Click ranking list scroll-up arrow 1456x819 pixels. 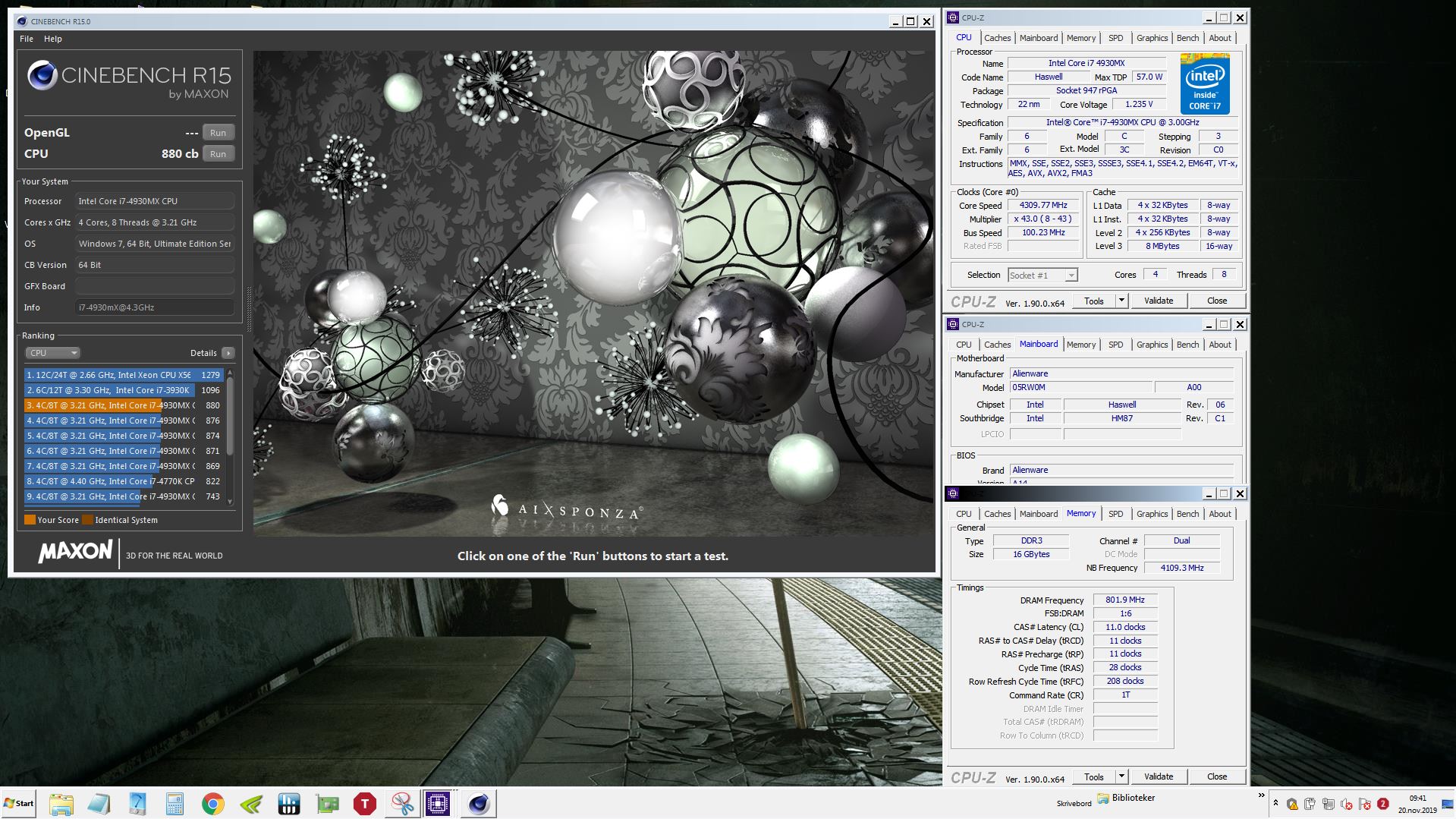point(230,373)
